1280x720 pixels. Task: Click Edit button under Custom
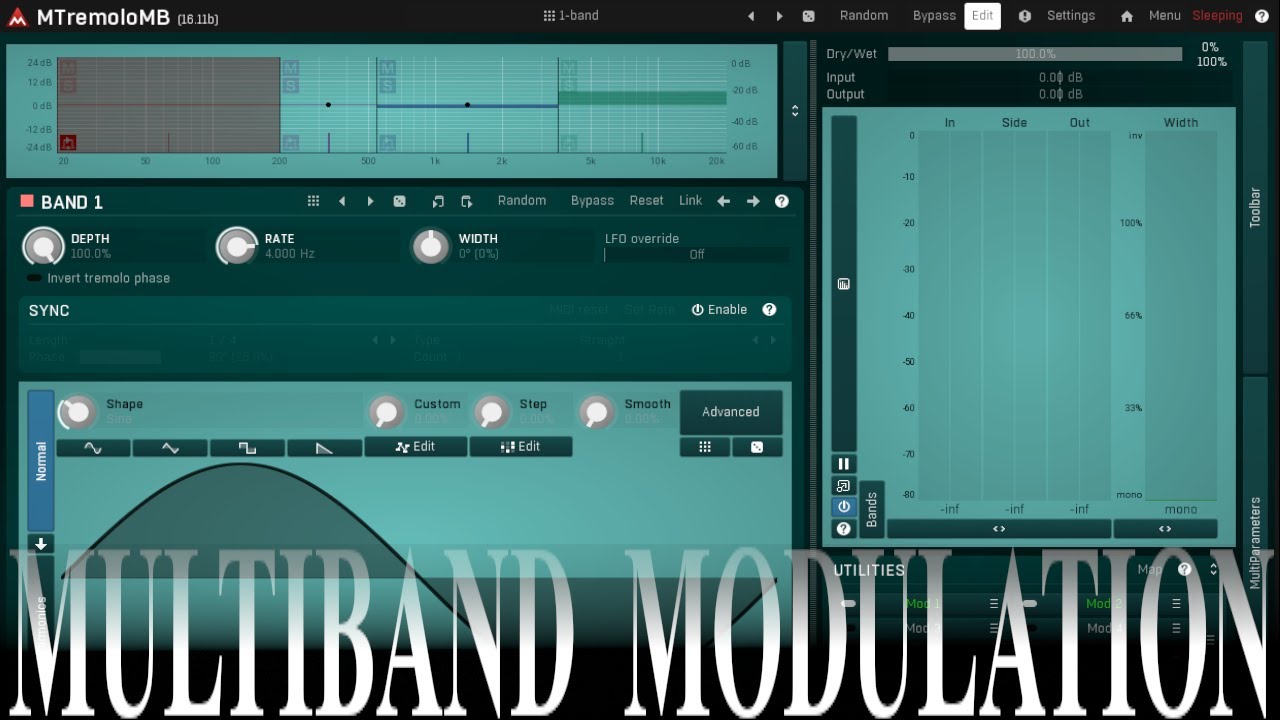(x=416, y=447)
